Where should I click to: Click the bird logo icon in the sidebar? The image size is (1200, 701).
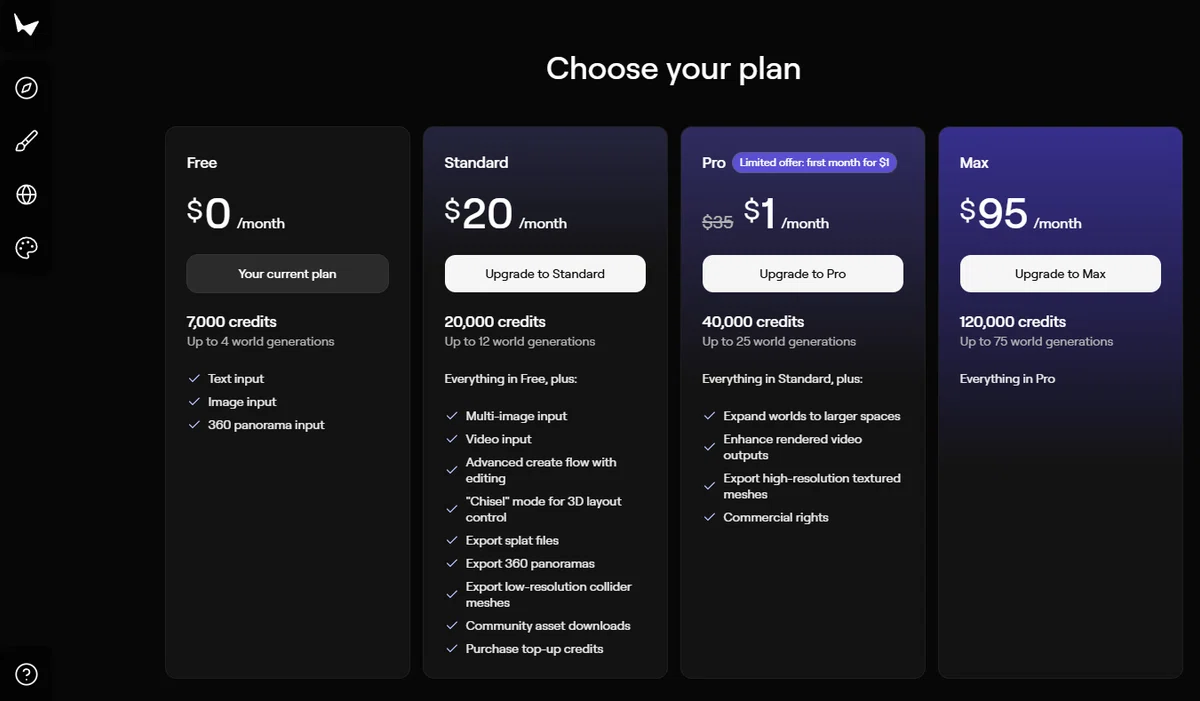[27, 25]
